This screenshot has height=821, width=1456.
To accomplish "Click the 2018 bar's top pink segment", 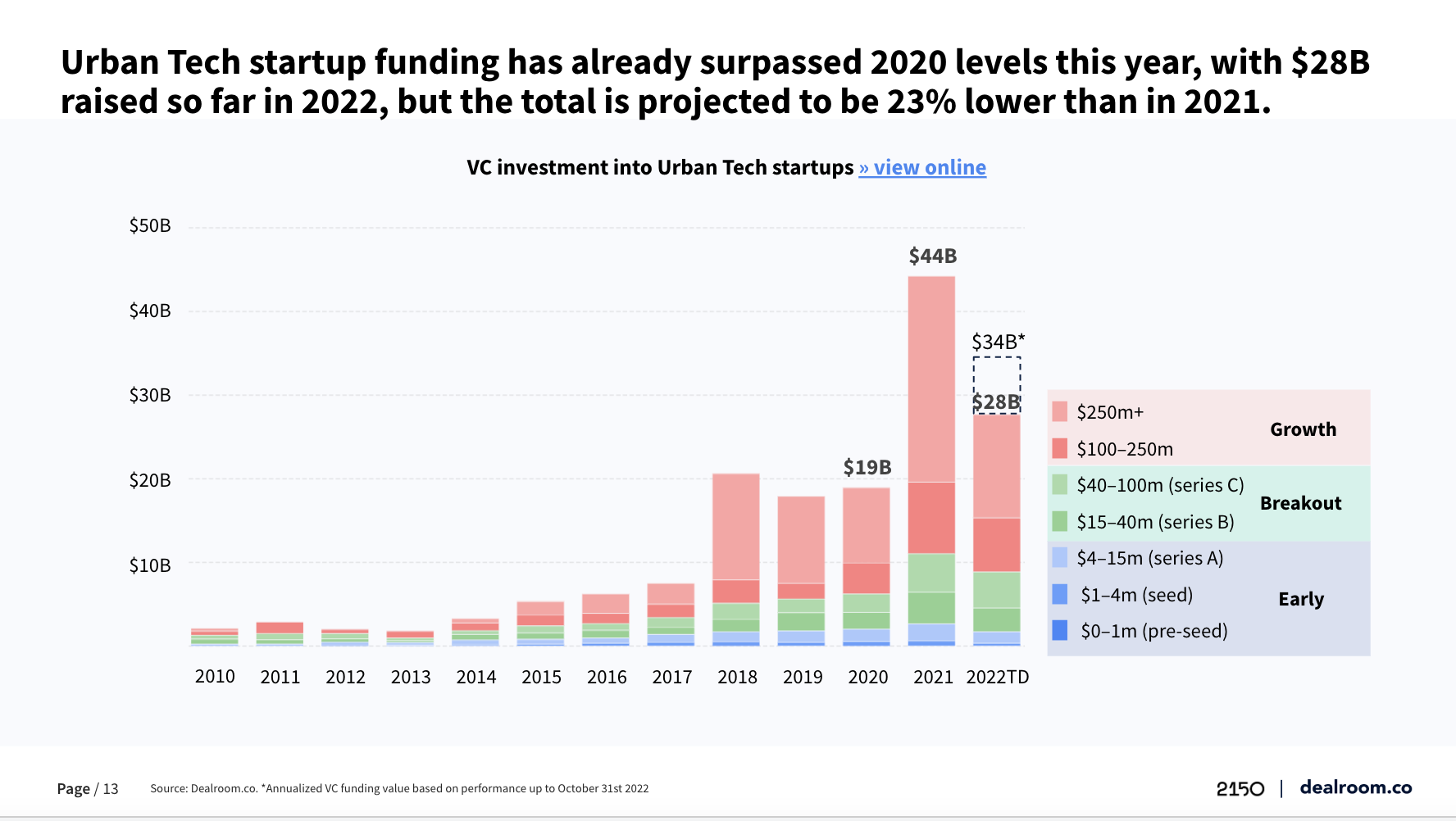I will [735, 526].
